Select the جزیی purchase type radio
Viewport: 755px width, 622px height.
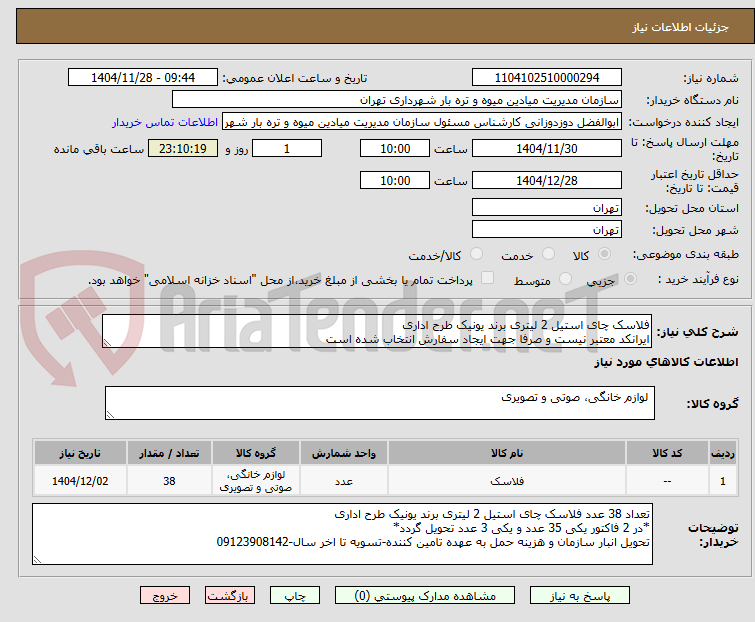[630, 279]
